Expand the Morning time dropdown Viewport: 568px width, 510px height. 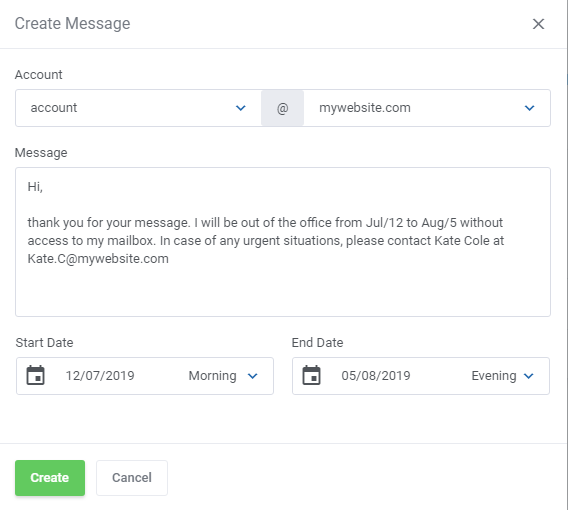223,376
